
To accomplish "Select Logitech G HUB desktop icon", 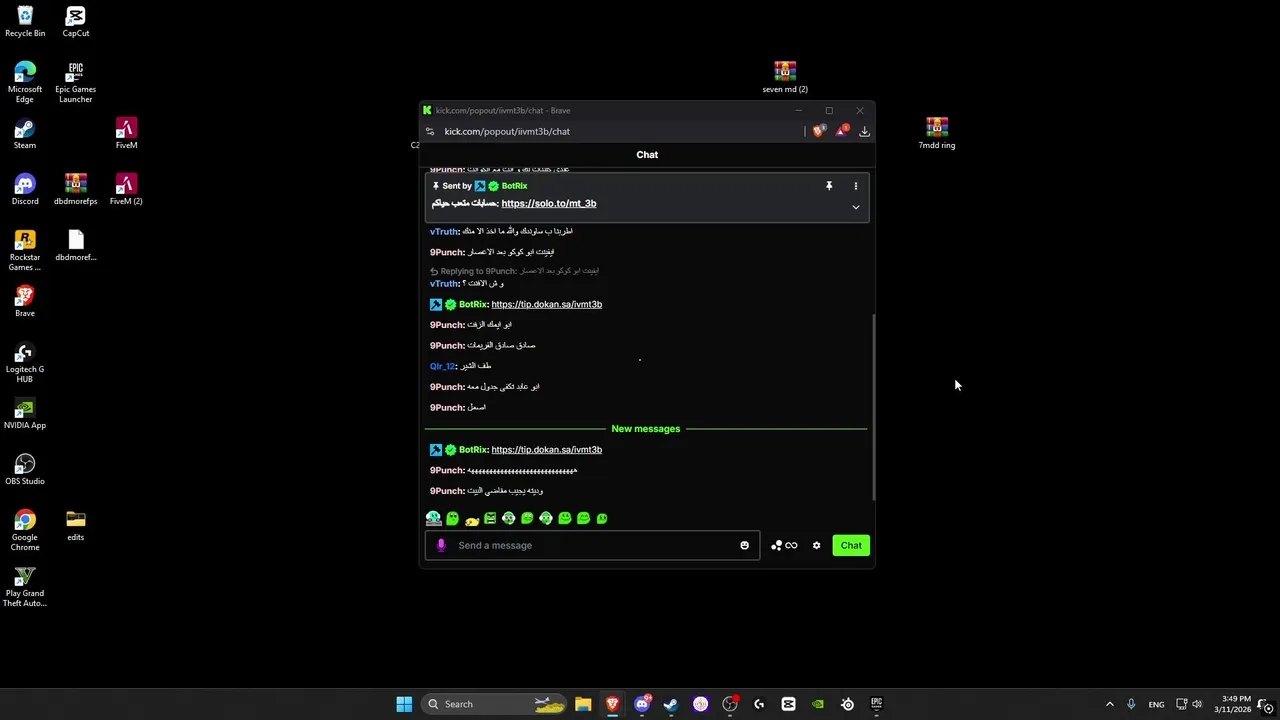I will (x=25, y=363).
